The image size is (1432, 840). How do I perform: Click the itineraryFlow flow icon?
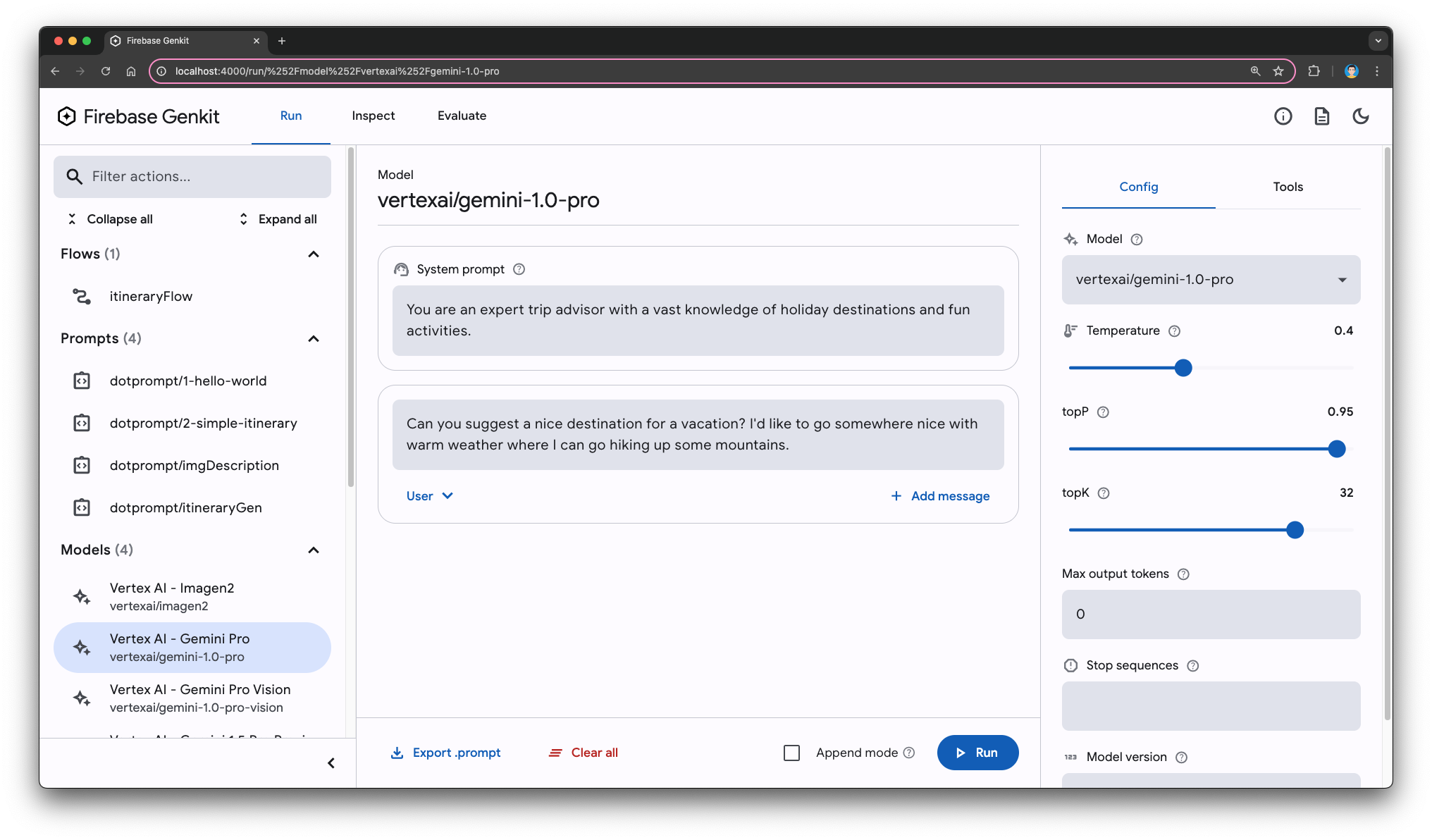[83, 295]
